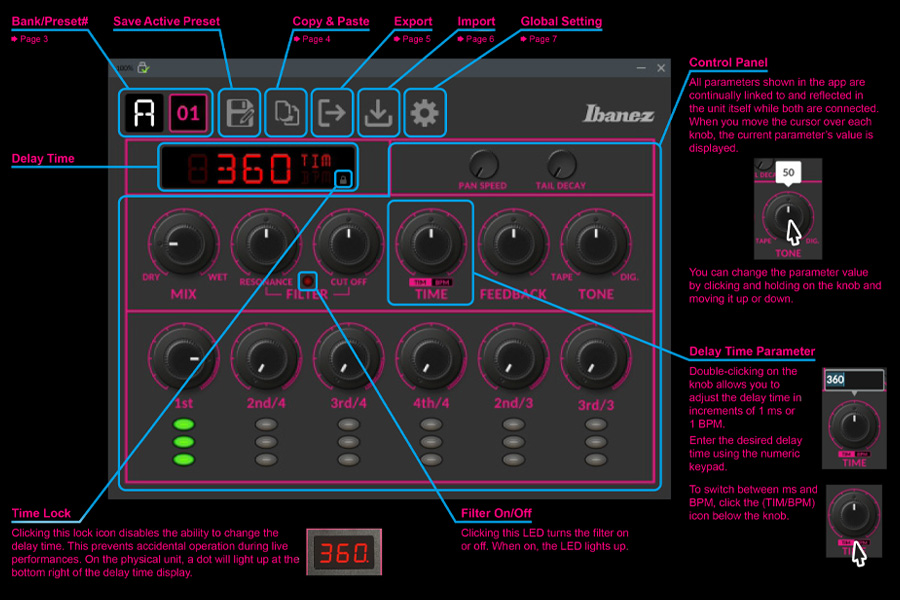Click the PAN SPEED knob
This screenshot has height=600, width=900.
point(483,164)
